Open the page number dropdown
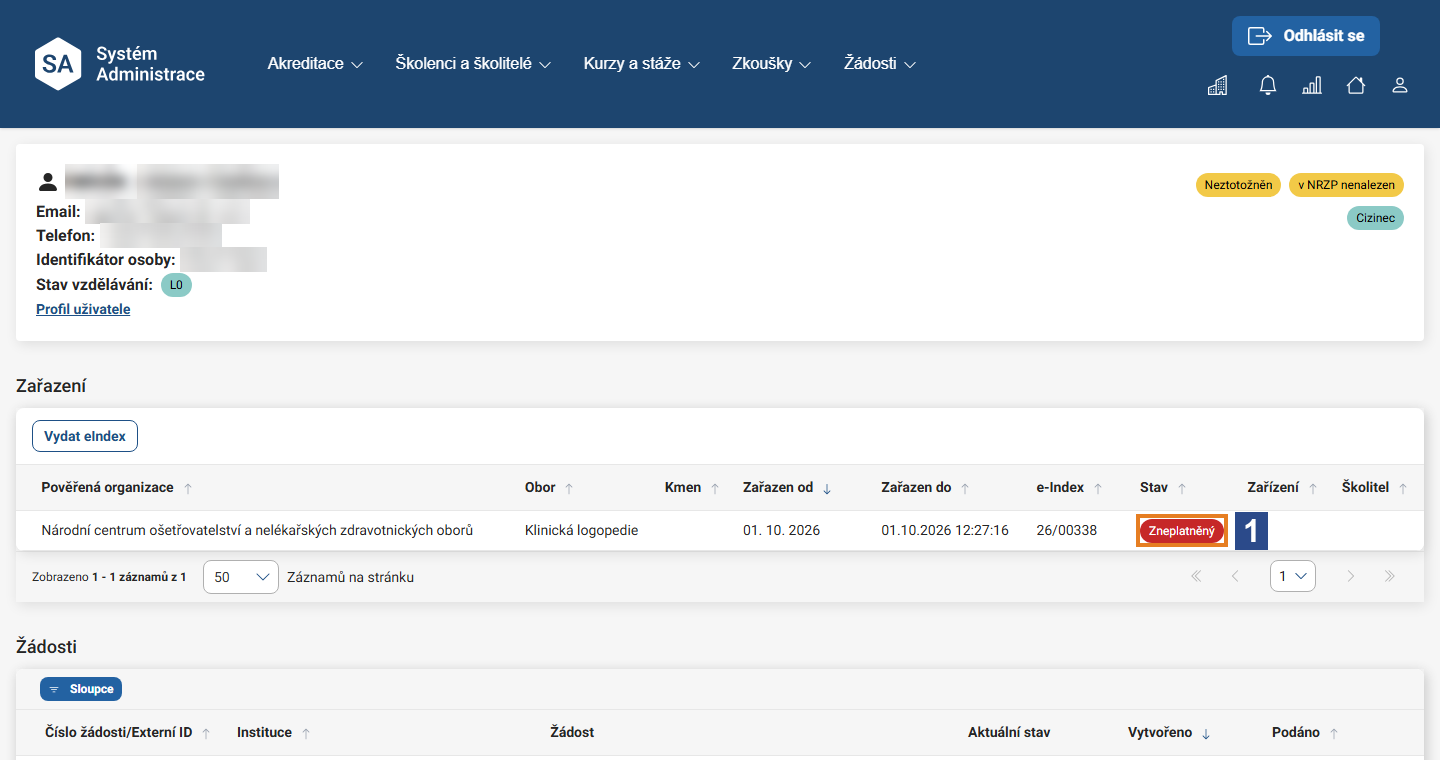 point(1293,576)
